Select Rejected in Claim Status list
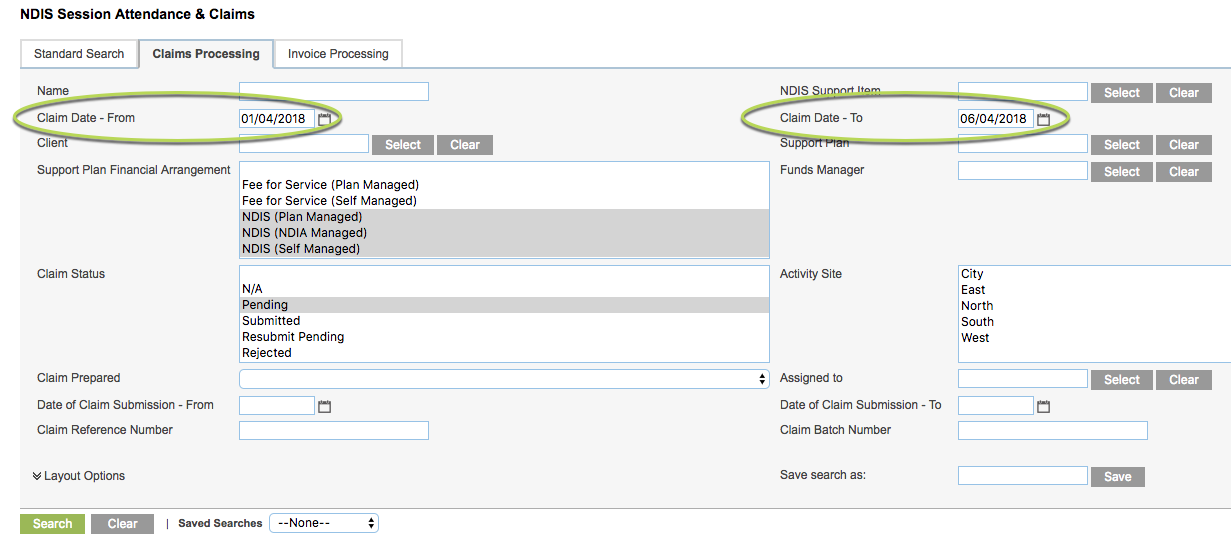This screenshot has width=1231, height=553. pyautogui.click(x=505, y=353)
